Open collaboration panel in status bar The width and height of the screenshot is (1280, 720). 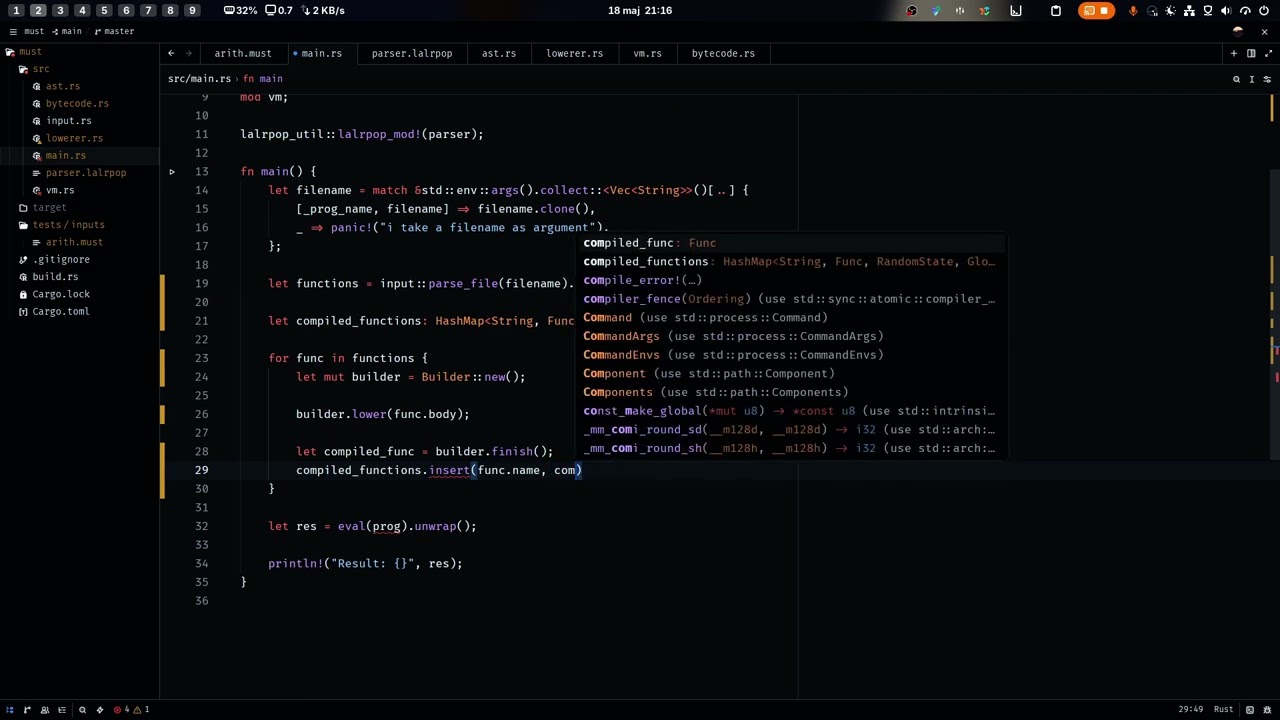[x=44, y=710]
